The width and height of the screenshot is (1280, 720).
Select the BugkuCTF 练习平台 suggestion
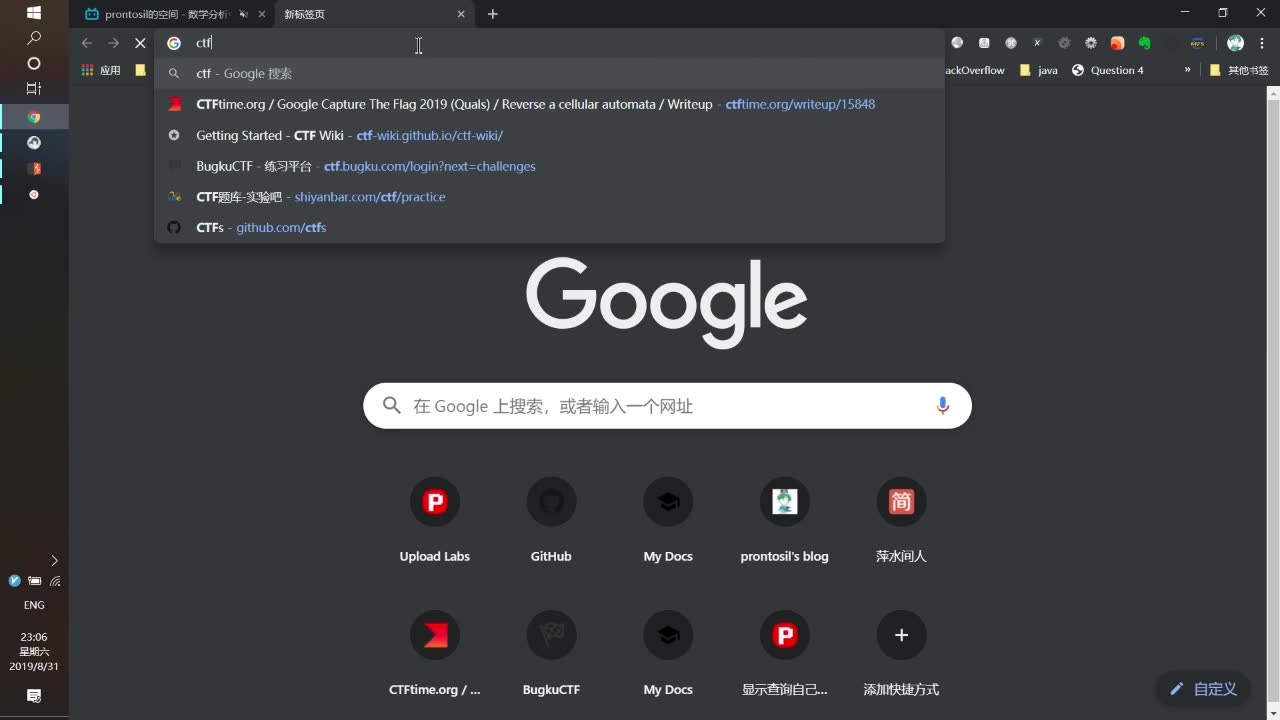click(x=549, y=166)
